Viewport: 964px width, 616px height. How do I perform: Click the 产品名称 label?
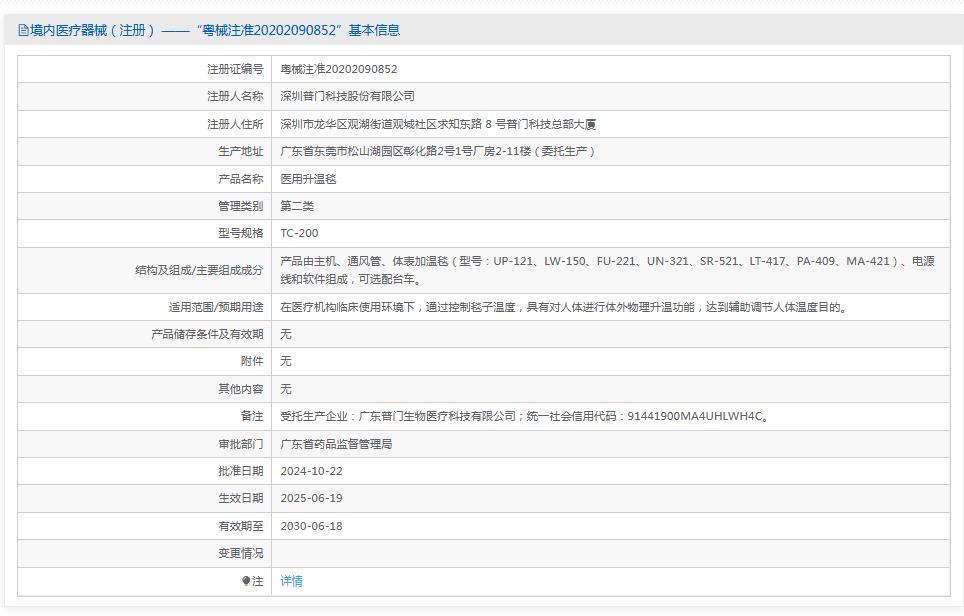240,179
